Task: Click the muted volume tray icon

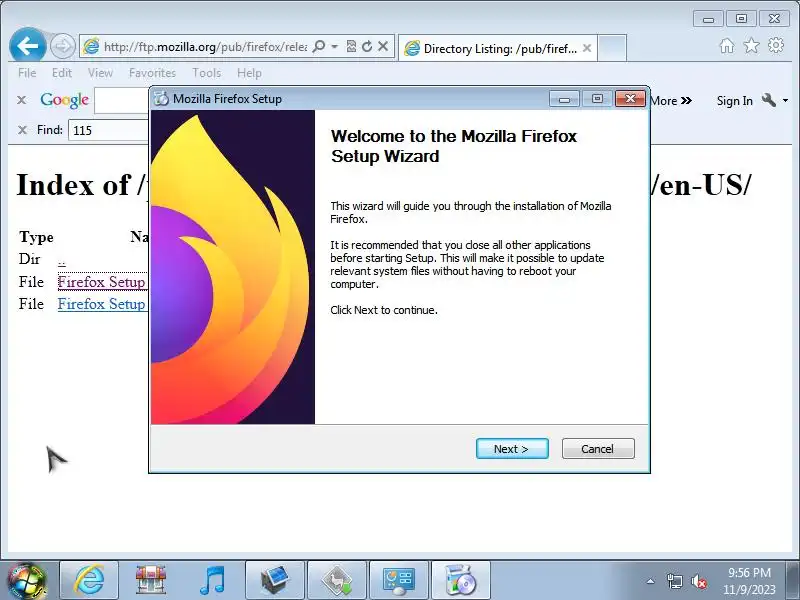Action: point(698,581)
